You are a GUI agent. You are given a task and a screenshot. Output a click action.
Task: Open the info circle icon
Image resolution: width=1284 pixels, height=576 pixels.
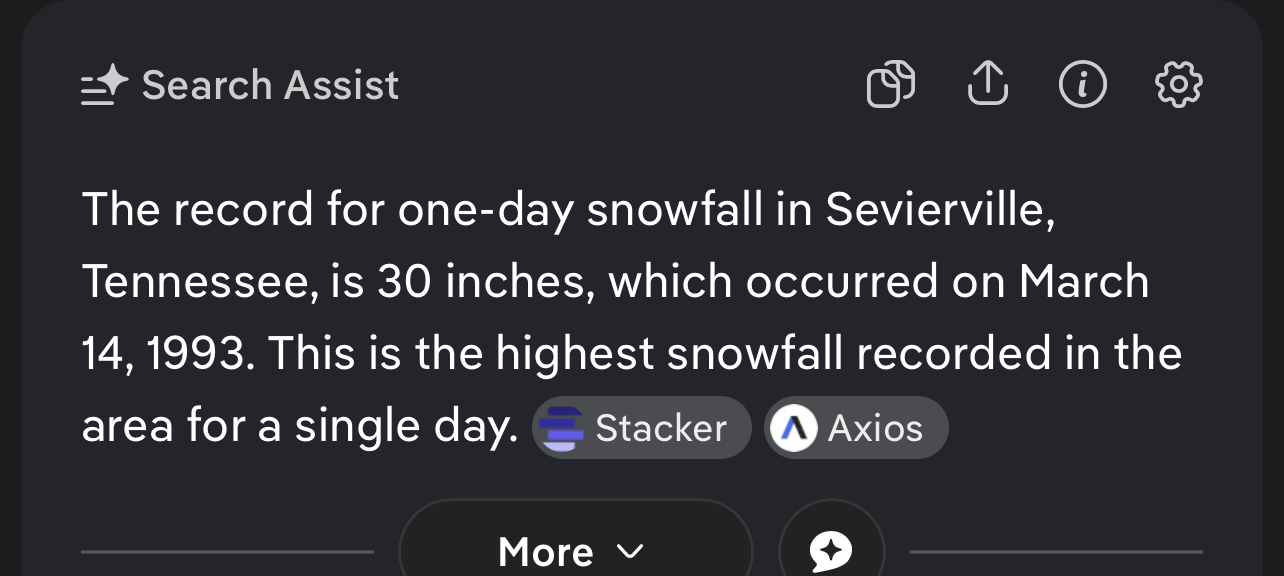[1082, 84]
